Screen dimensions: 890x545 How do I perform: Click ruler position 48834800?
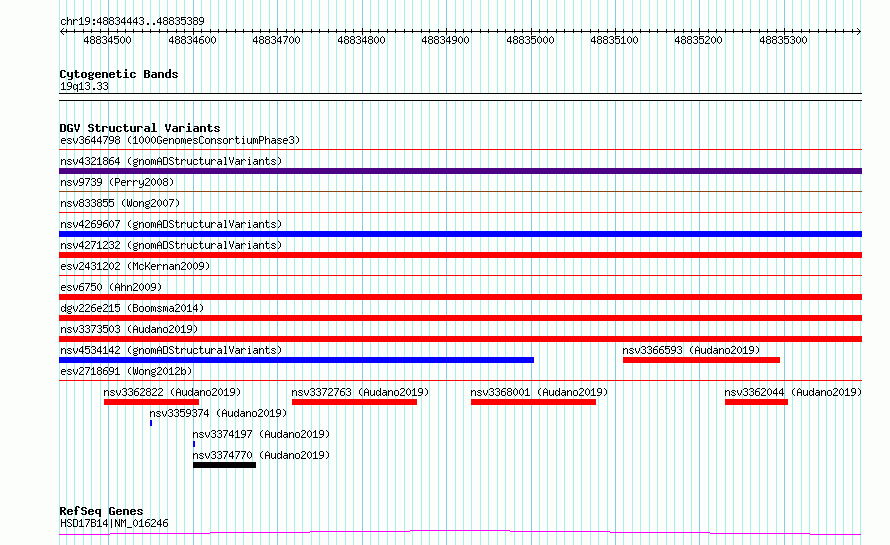361,40
